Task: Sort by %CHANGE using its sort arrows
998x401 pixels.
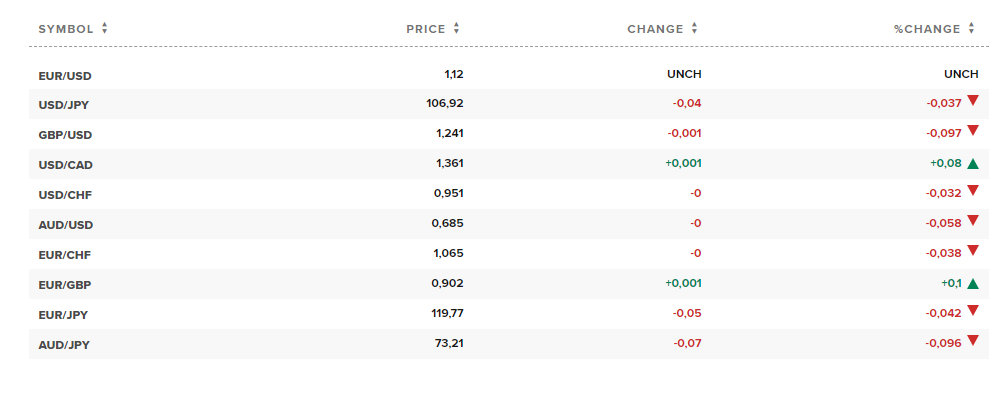Action: click(971, 29)
